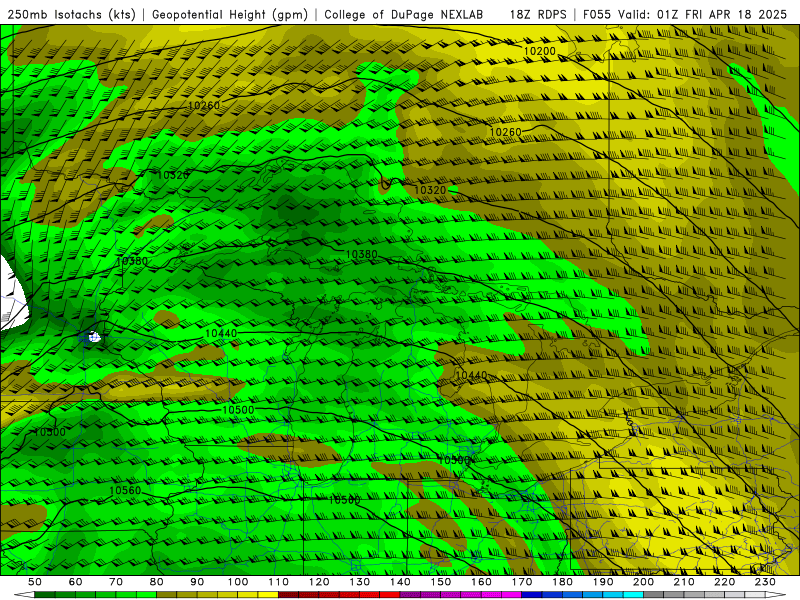Image resolution: width=800 pixels, height=600 pixels.
Task: Click the 230 knot colorbar label
Action: (x=765, y=582)
